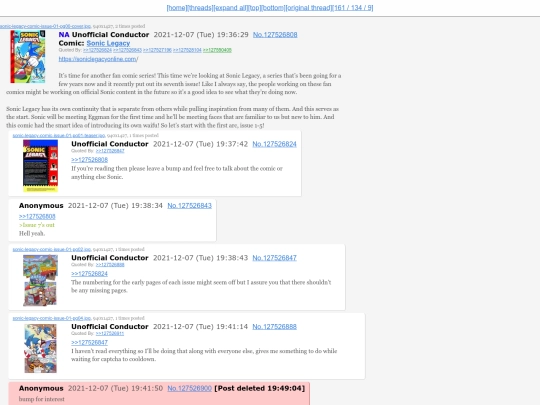Select the greentext ">Issue 7's out"
Image resolution: width=540 pixels, height=405 pixels.
click(37, 225)
